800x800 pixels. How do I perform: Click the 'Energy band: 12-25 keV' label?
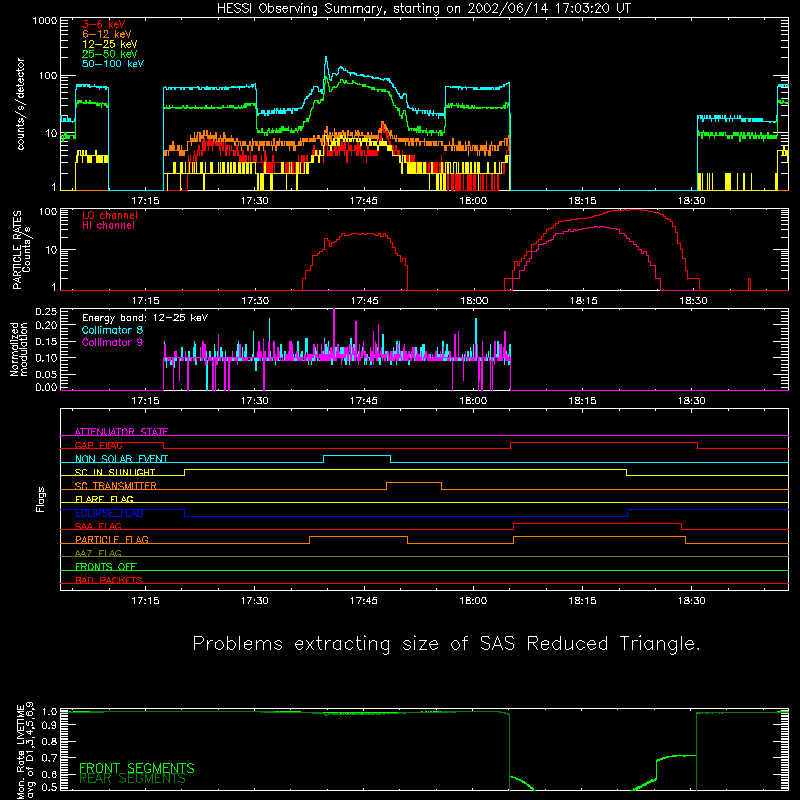tap(145, 318)
